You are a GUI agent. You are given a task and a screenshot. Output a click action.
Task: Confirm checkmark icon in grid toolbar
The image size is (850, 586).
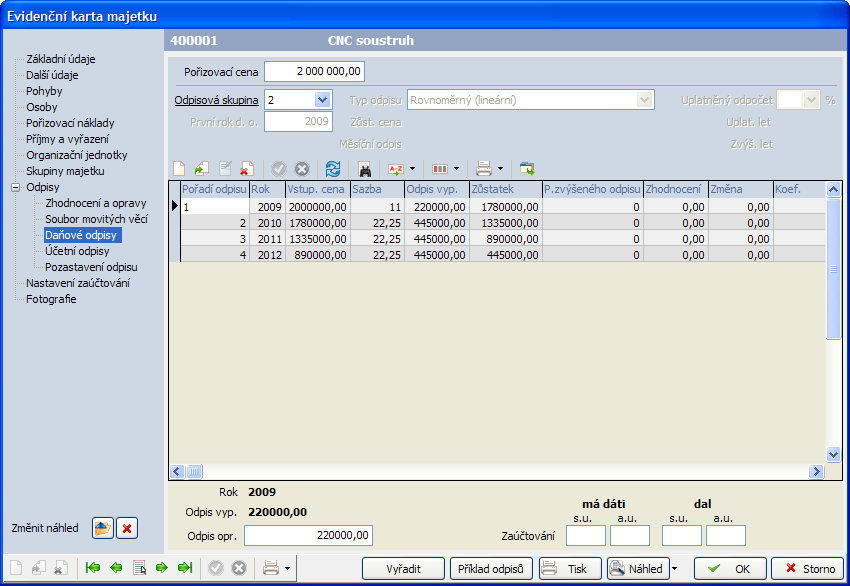[279, 169]
